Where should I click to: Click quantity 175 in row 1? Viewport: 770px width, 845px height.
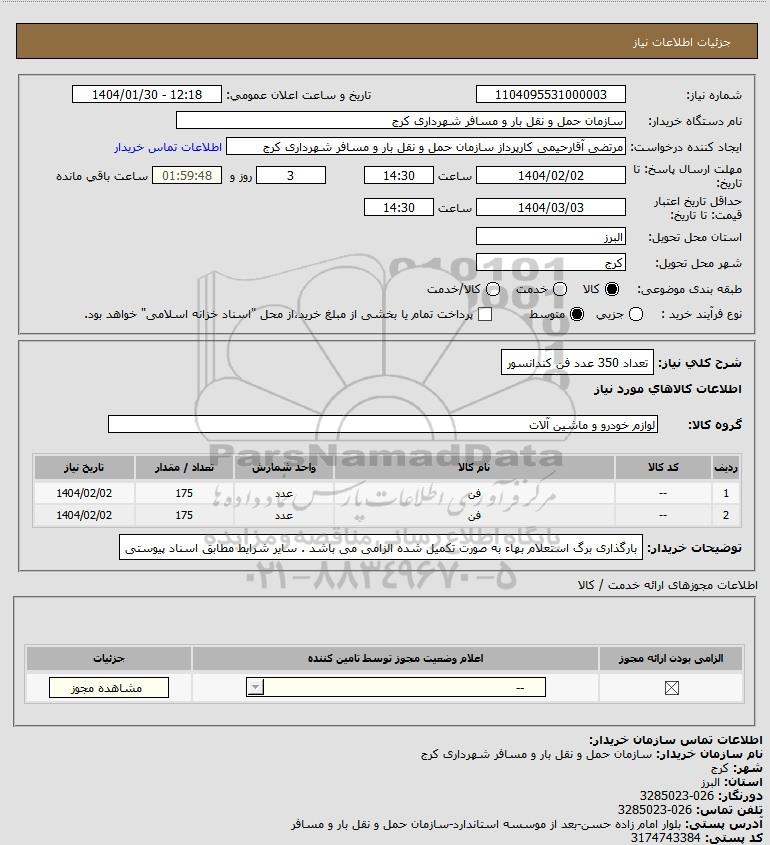pos(184,493)
